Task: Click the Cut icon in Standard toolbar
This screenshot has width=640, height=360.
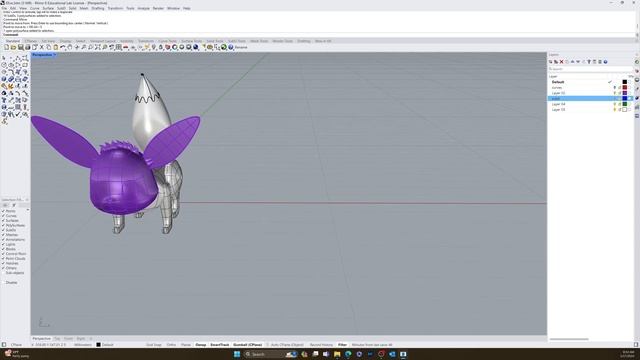Action: tap(42, 47)
